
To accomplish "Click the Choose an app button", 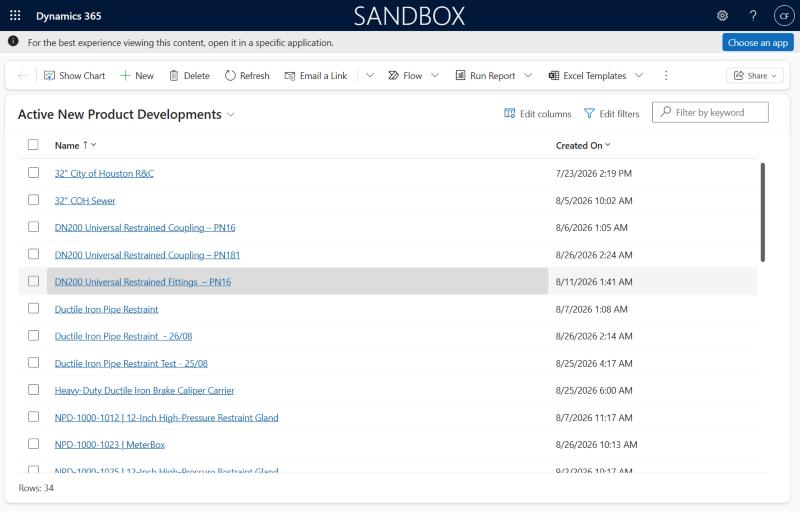I will [758, 42].
